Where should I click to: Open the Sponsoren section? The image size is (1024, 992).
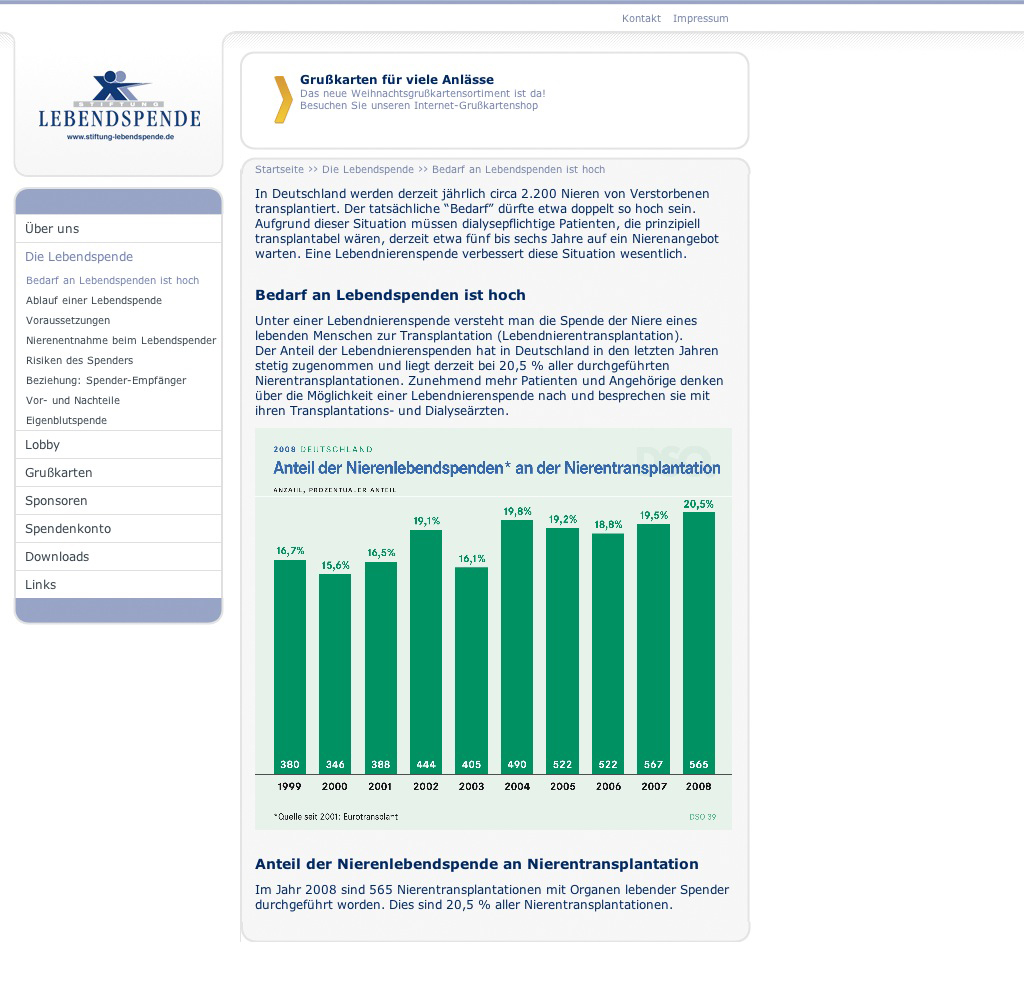(x=118, y=501)
